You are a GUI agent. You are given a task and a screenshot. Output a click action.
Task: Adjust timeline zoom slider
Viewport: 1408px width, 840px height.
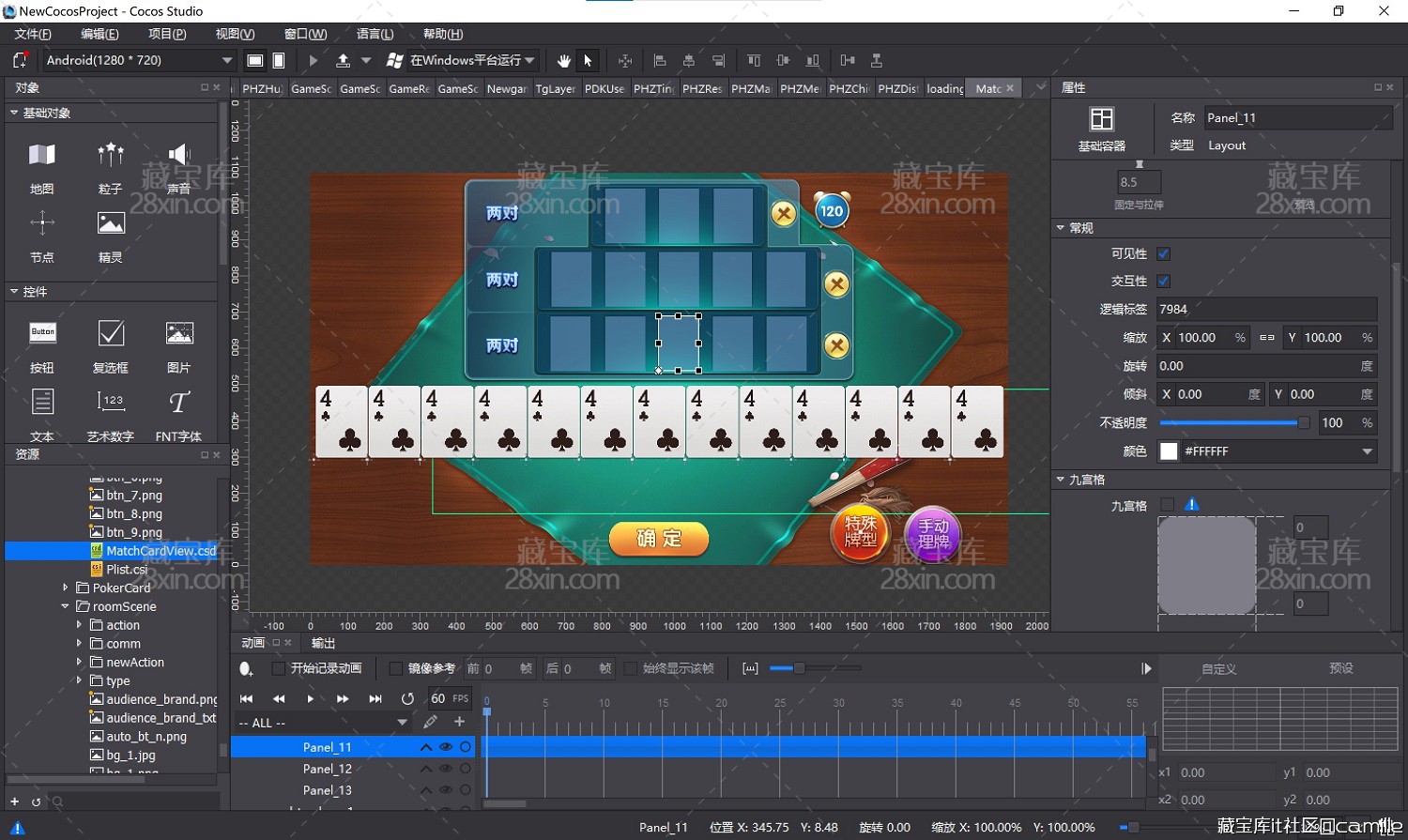point(815,668)
